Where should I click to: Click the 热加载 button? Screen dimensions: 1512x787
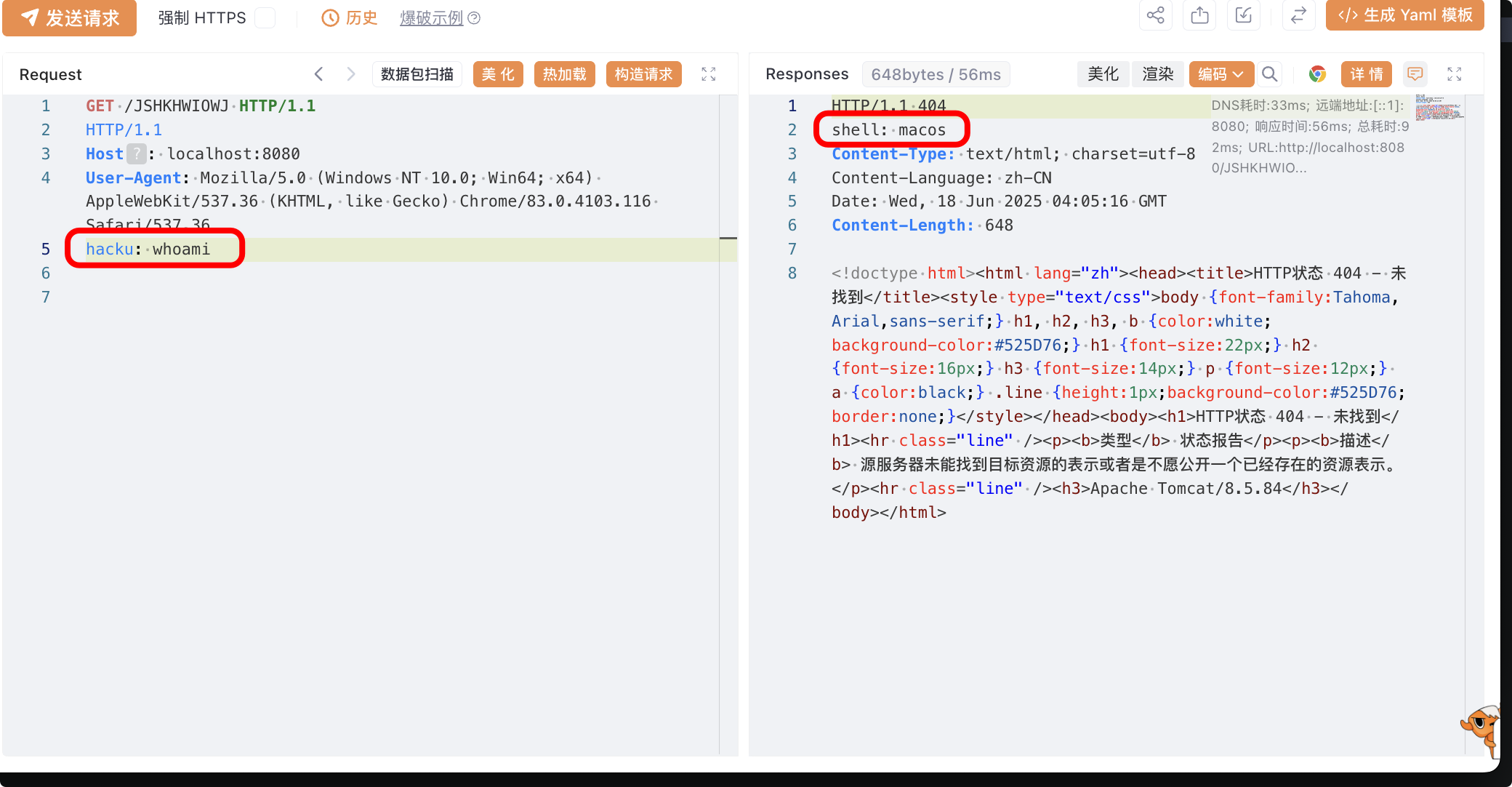point(565,74)
